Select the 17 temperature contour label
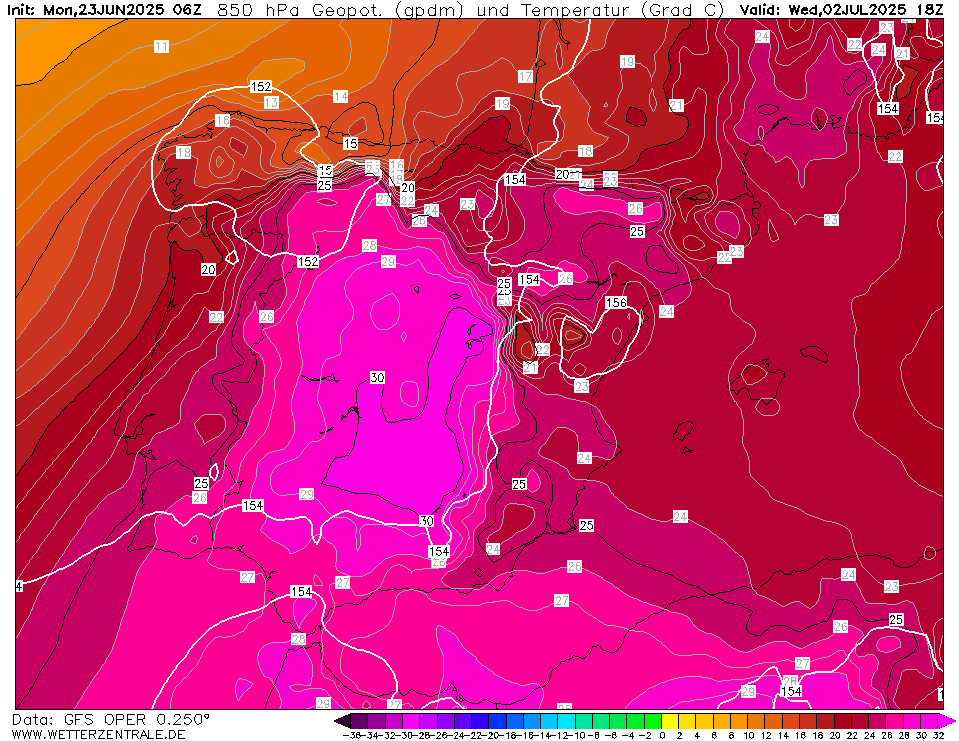 (x=525, y=76)
